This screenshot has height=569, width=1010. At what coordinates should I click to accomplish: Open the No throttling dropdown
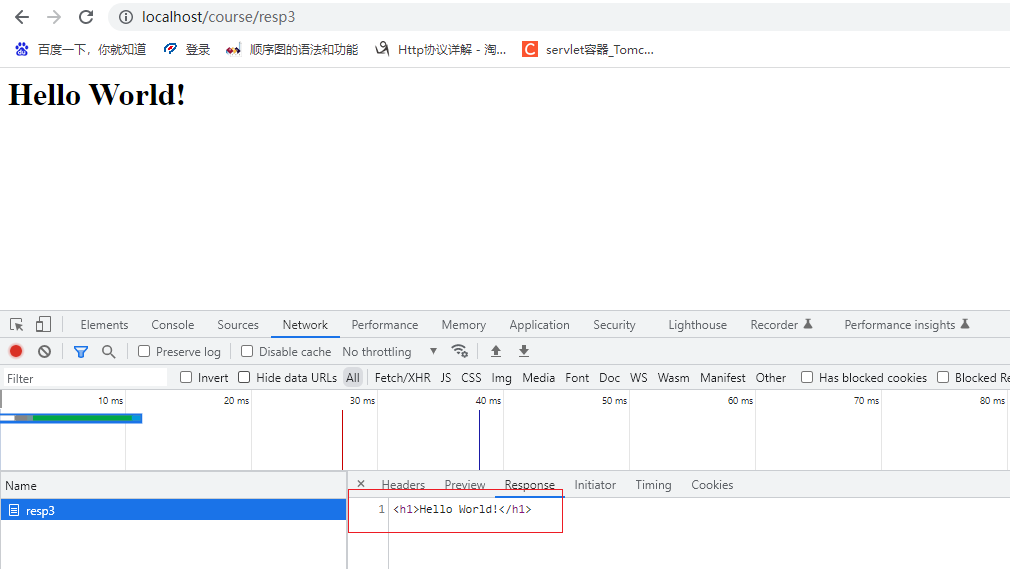(x=389, y=352)
